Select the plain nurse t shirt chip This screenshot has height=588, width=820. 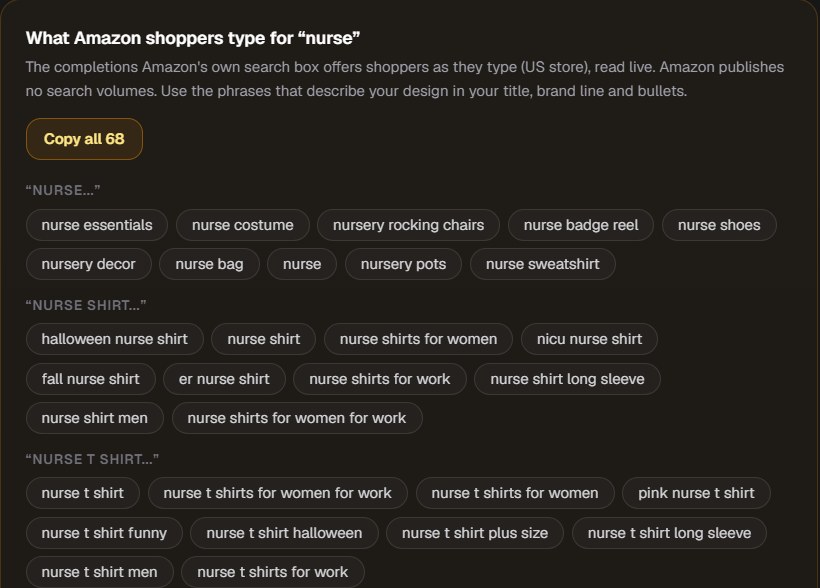pos(83,493)
